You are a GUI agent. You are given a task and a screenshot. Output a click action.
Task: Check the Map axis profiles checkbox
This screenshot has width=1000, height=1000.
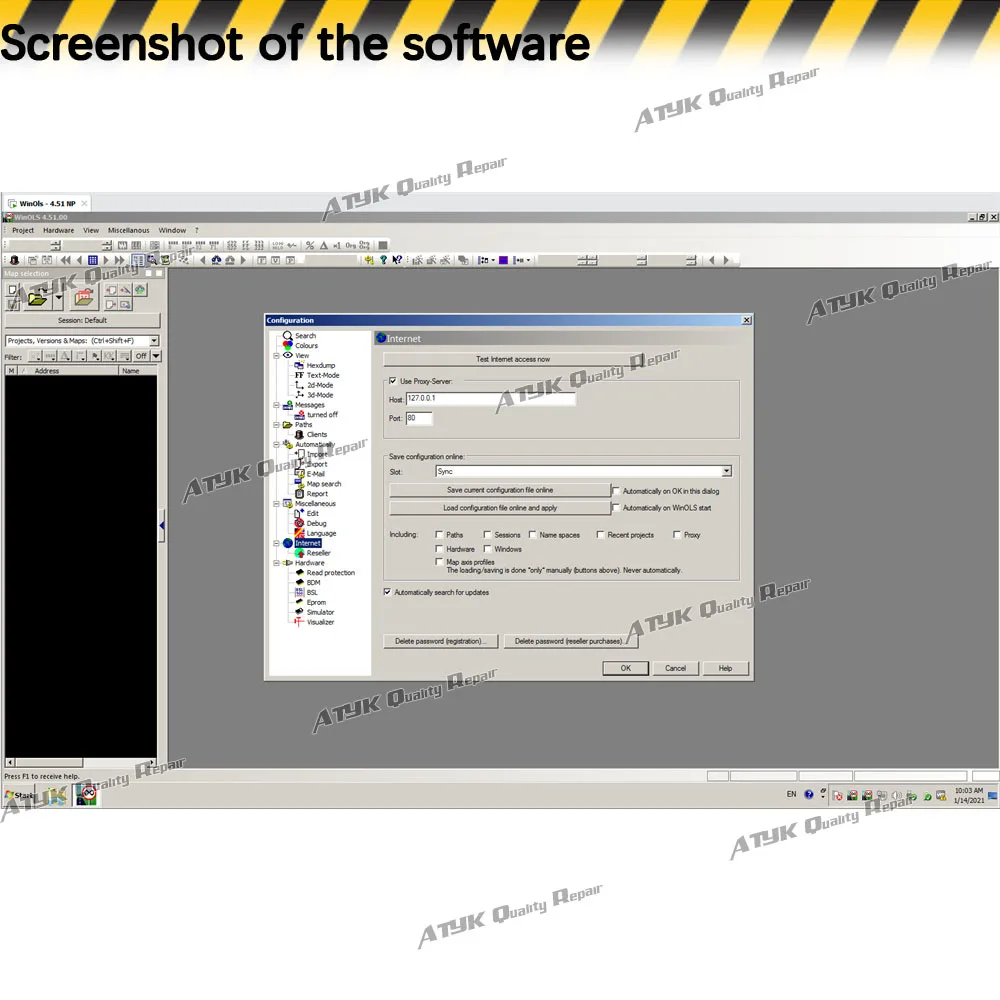pos(439,562)
